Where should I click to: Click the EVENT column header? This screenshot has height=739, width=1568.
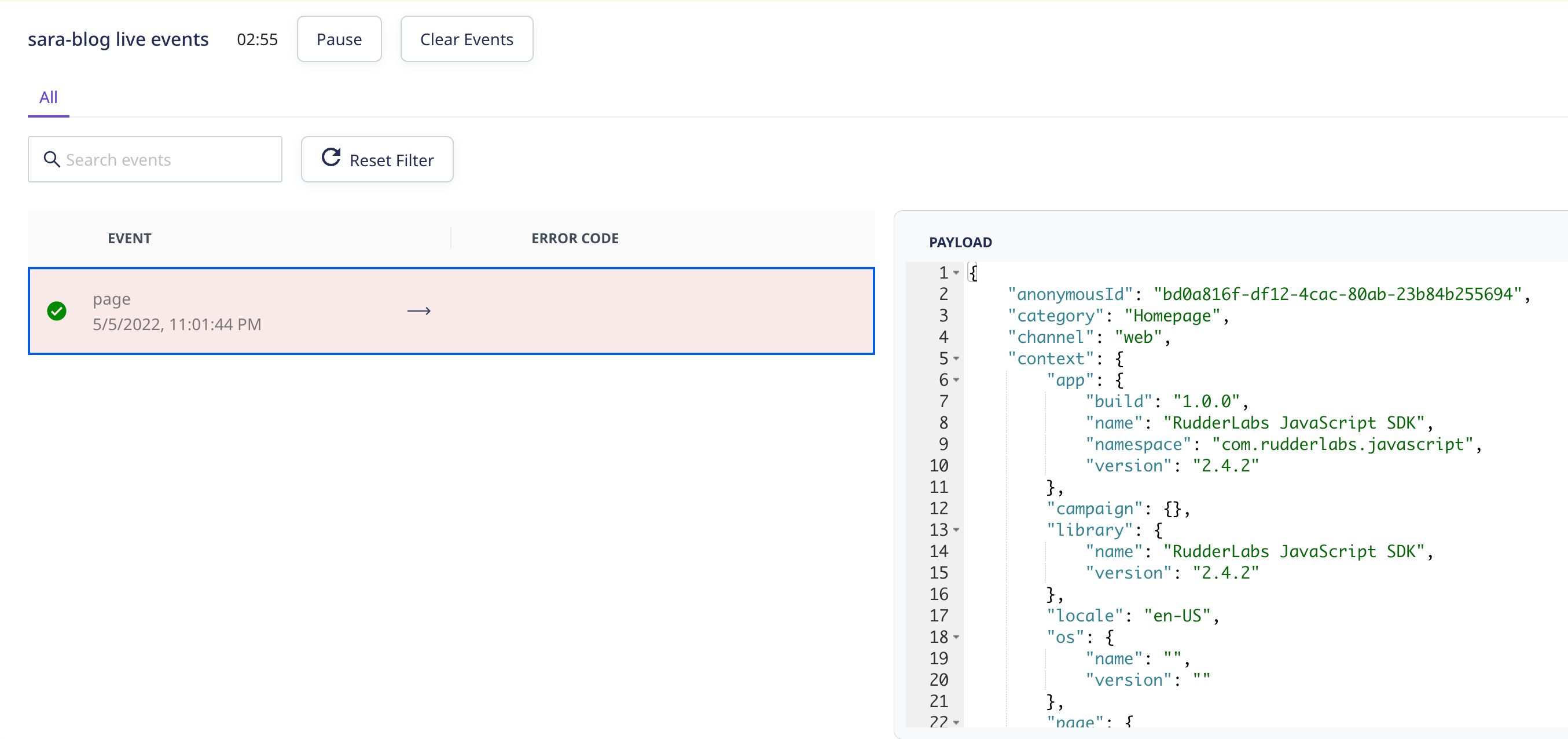[x=129, y=238]
